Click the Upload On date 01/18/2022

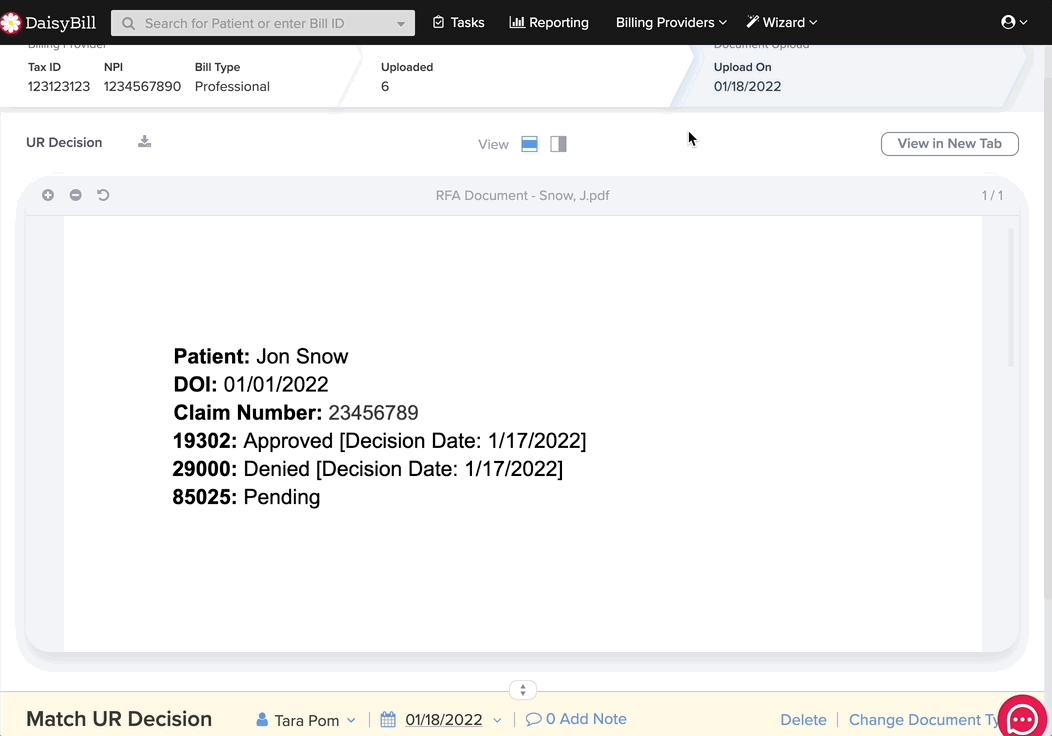point(747,87)
